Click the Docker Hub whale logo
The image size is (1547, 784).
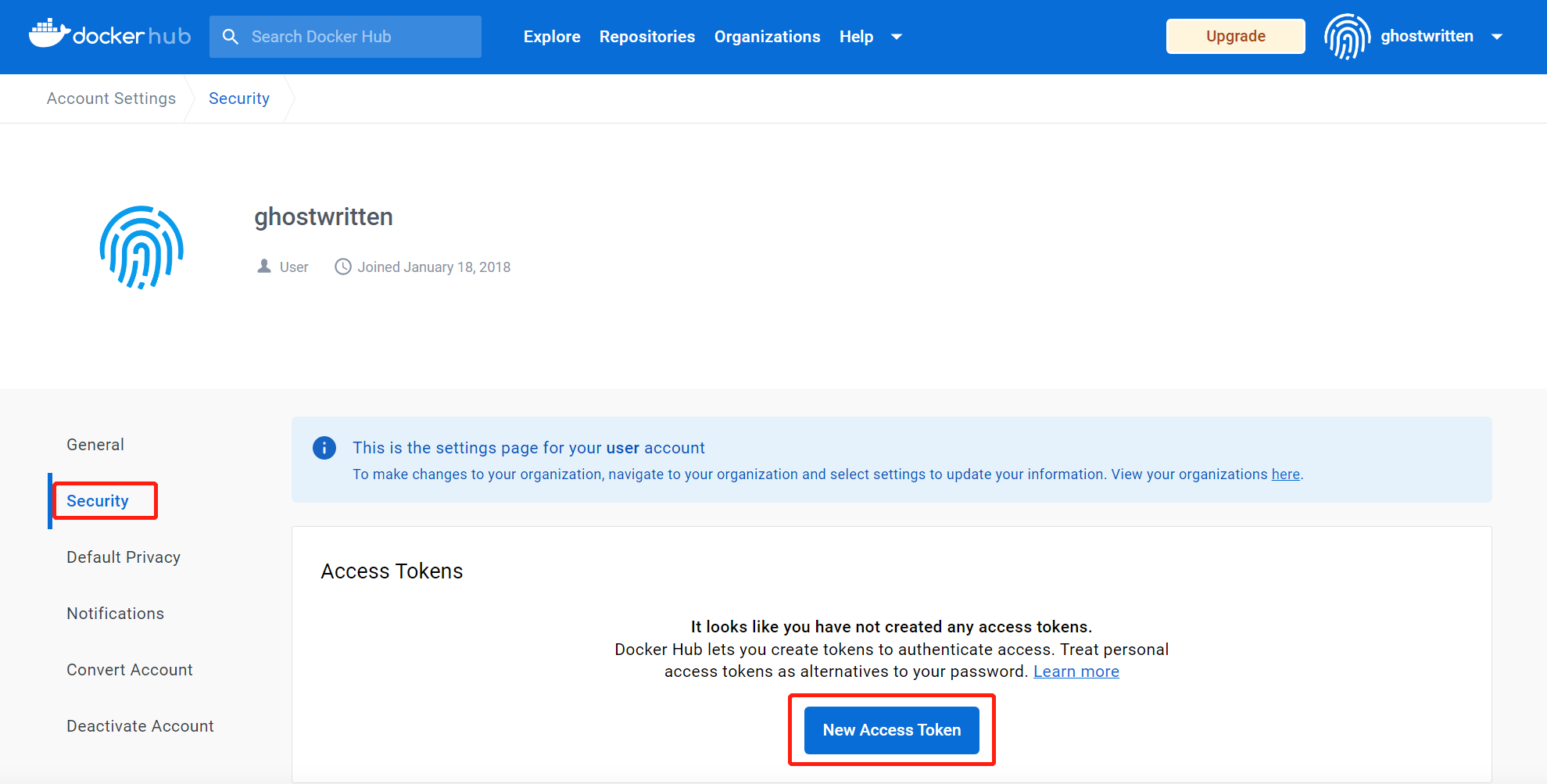click(x=109, y=34)
